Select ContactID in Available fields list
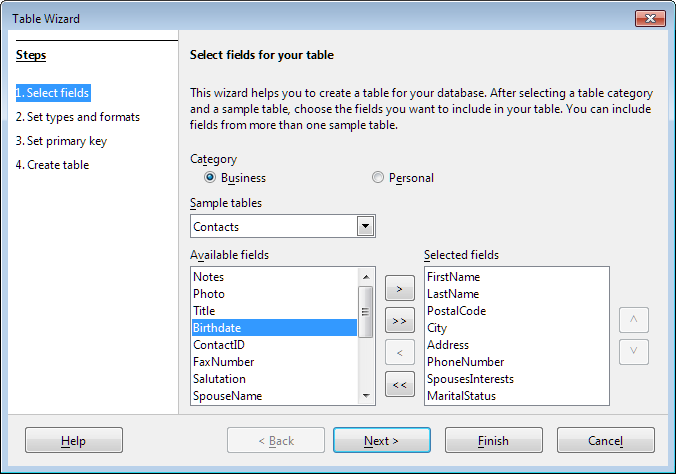This screenshot has height=474, width=676. [x=274, y=345]
